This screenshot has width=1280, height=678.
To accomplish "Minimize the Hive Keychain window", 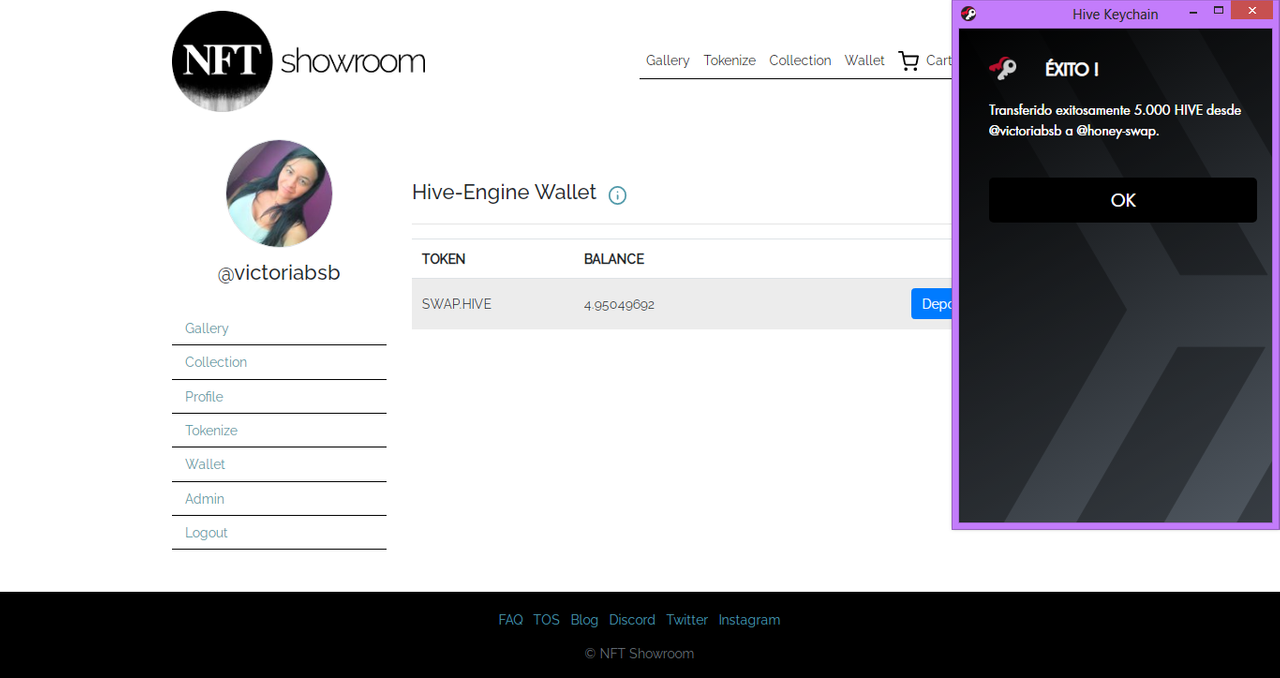I will (1192, 12).
